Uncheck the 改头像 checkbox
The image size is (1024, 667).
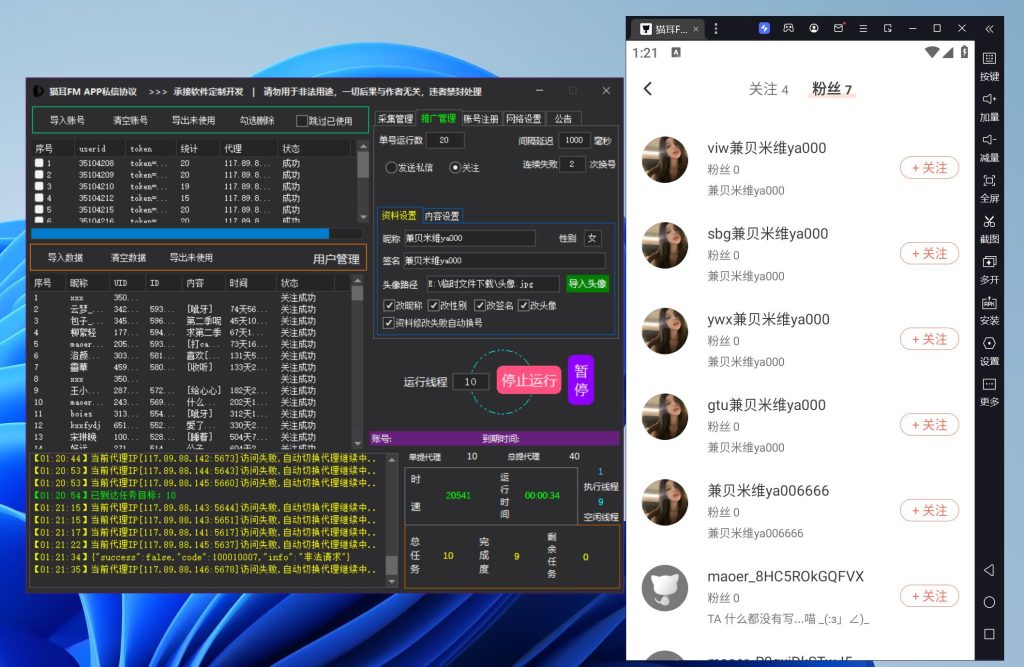pos(523,305)
